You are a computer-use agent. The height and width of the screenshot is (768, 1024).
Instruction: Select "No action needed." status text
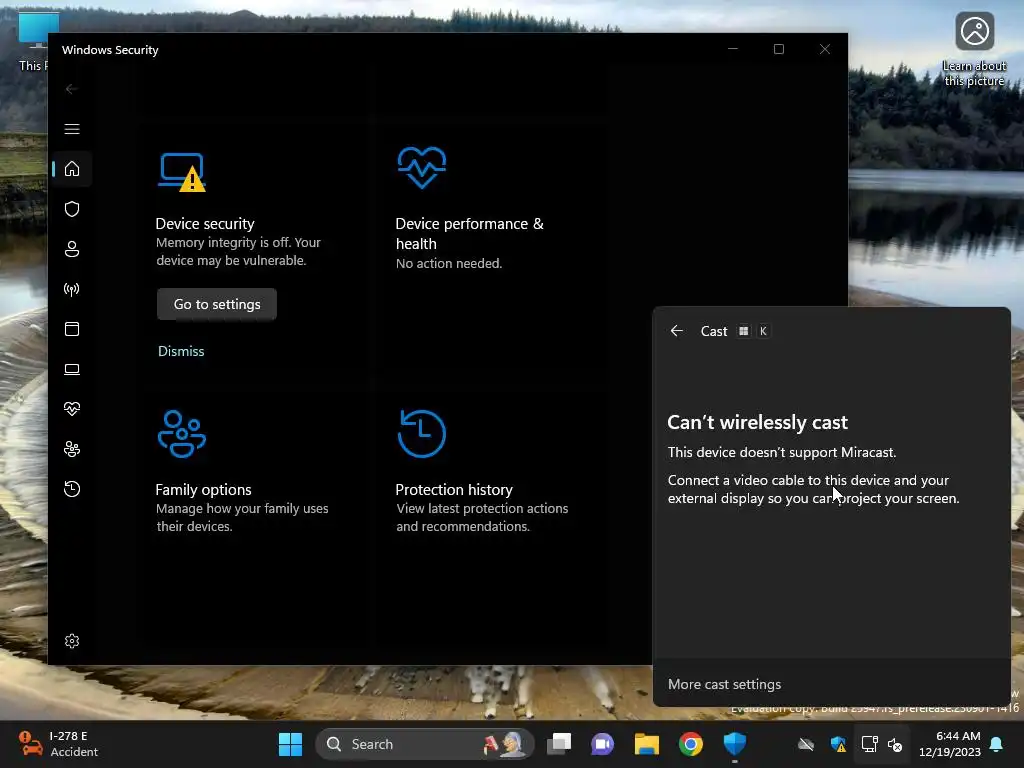tap(449, 263)
